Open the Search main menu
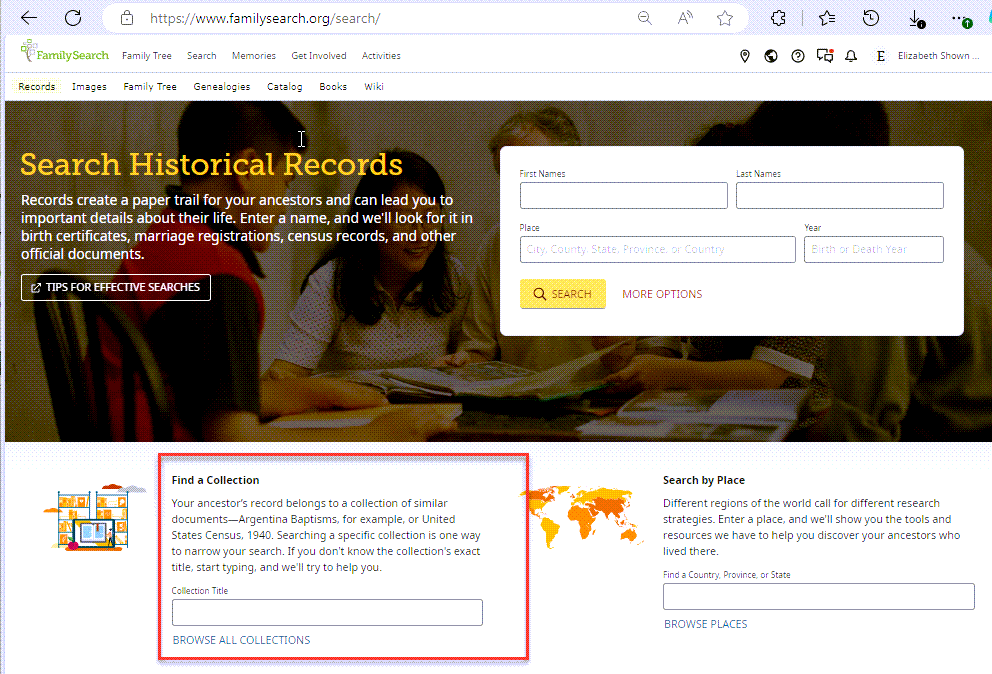The height and width of the screenshot is (674, 992). coord(202,56)
